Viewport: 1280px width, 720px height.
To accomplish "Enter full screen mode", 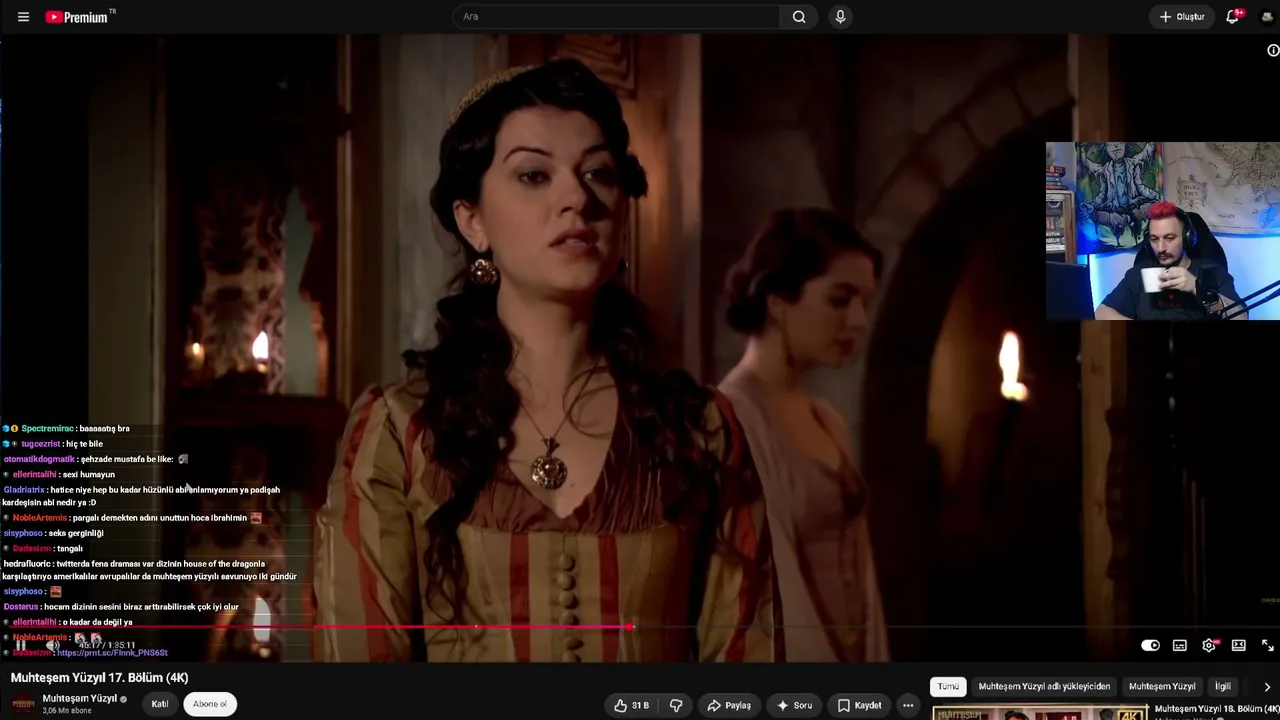I will (x=1267, y=646).
